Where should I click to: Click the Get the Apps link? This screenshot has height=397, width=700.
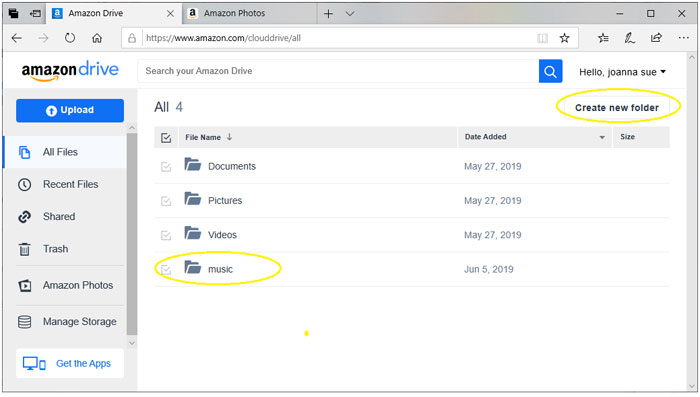pos(70,364)
